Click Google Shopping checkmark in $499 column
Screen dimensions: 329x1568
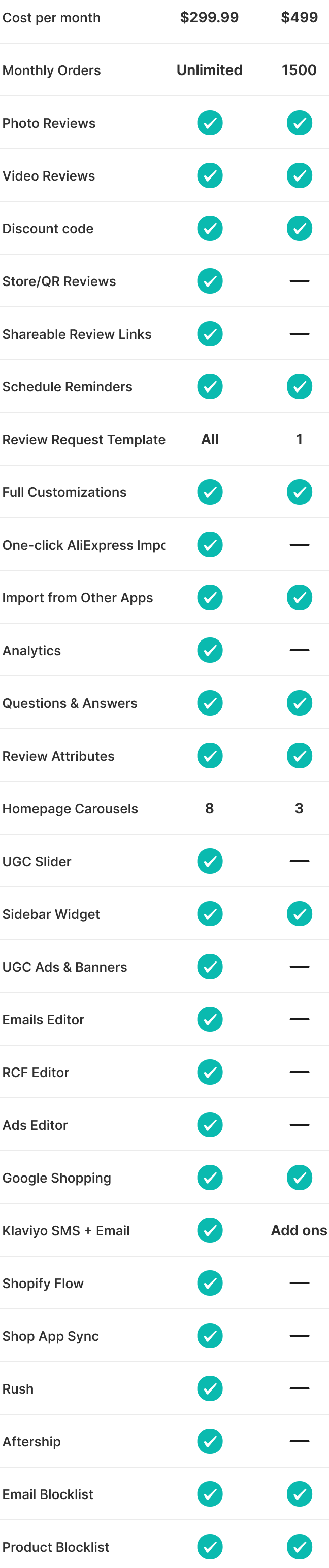tap(299, 1177)
